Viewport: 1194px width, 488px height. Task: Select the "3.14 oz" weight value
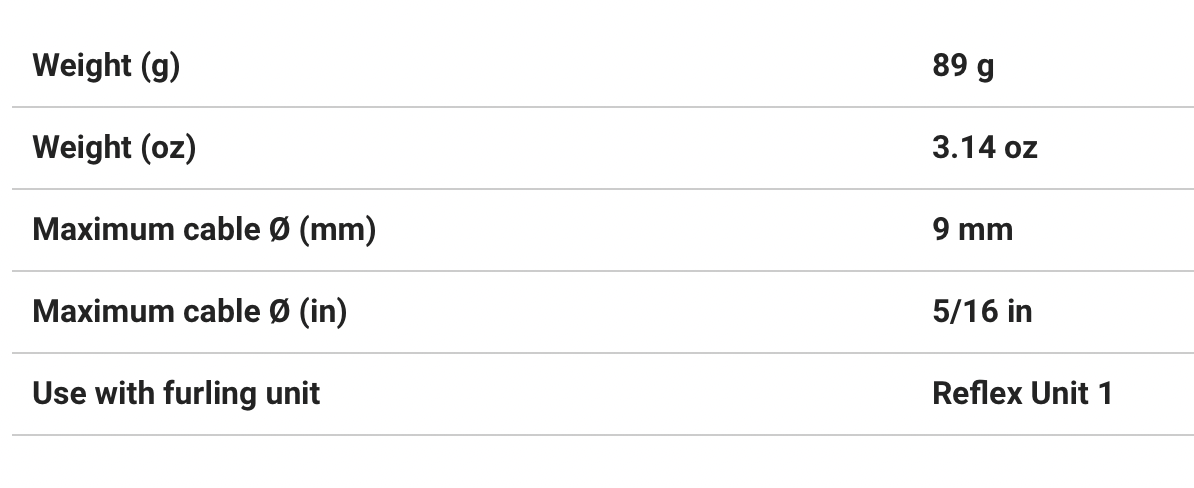click(984, 148)
